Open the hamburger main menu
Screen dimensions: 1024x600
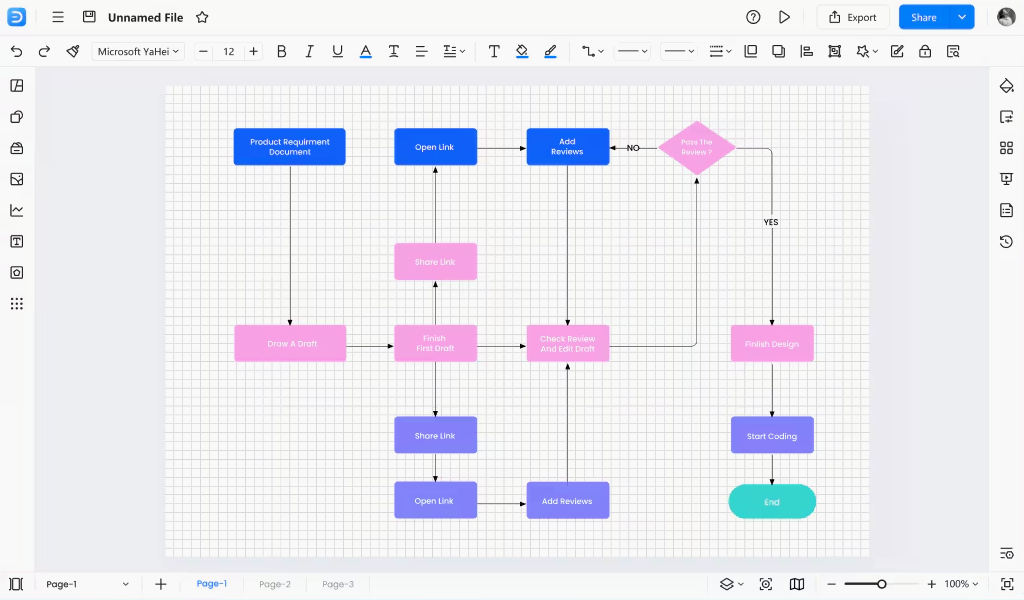[58, 18]
